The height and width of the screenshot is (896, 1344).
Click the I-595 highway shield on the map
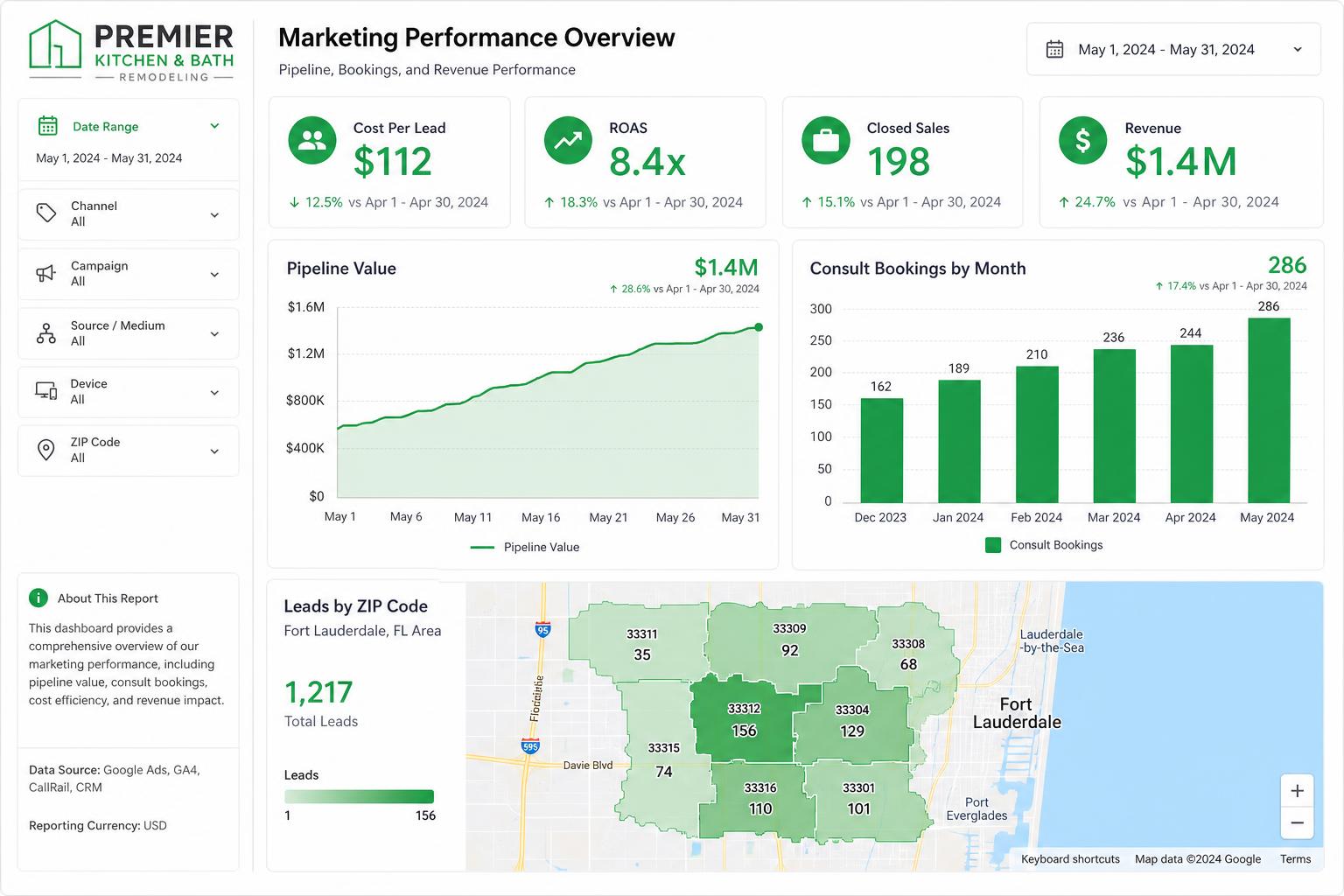tap(530, 746)
